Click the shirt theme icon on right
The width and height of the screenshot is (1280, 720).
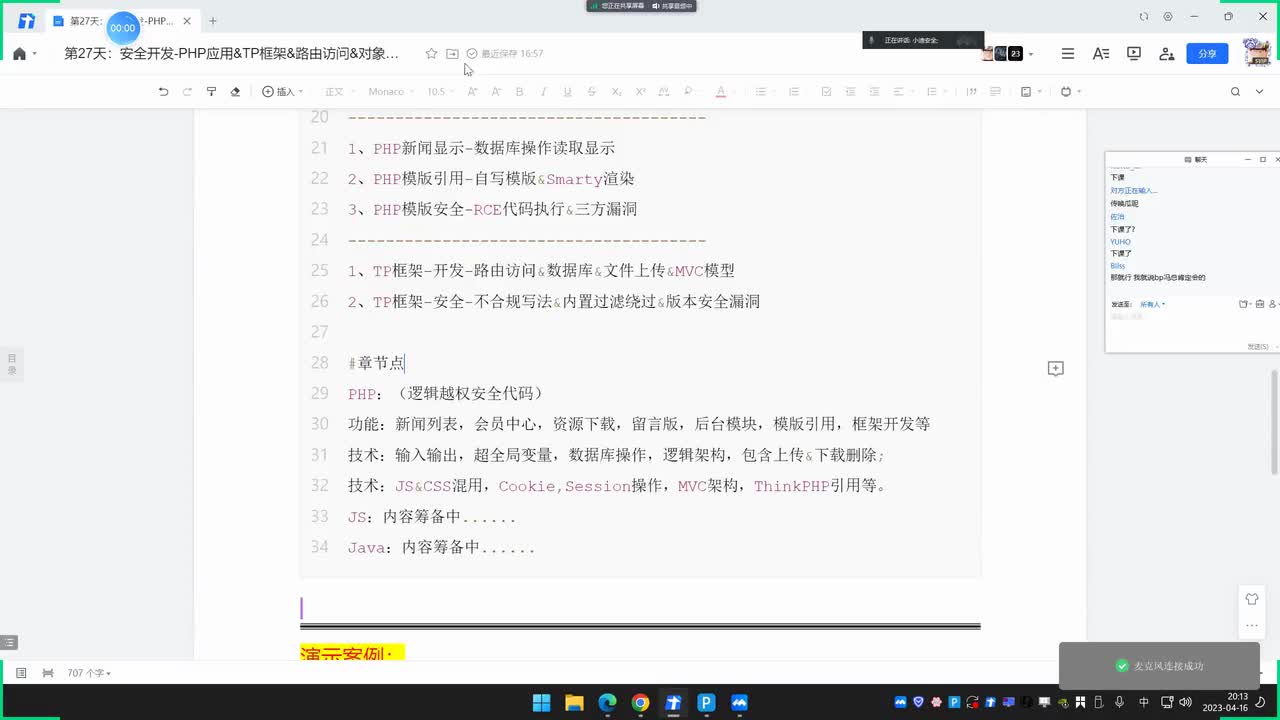coord(1252,599)
